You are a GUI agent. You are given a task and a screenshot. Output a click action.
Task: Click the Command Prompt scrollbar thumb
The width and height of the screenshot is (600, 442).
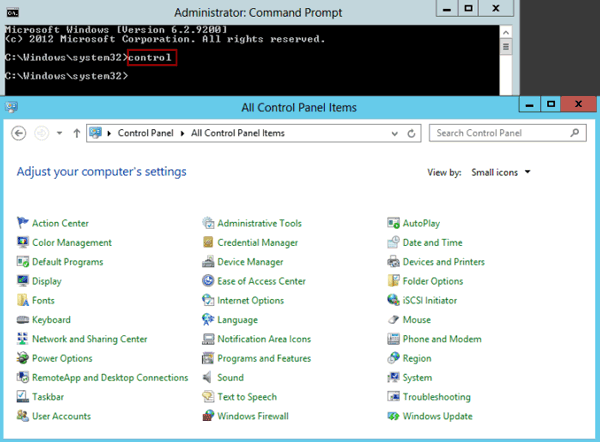coord(506,47)
